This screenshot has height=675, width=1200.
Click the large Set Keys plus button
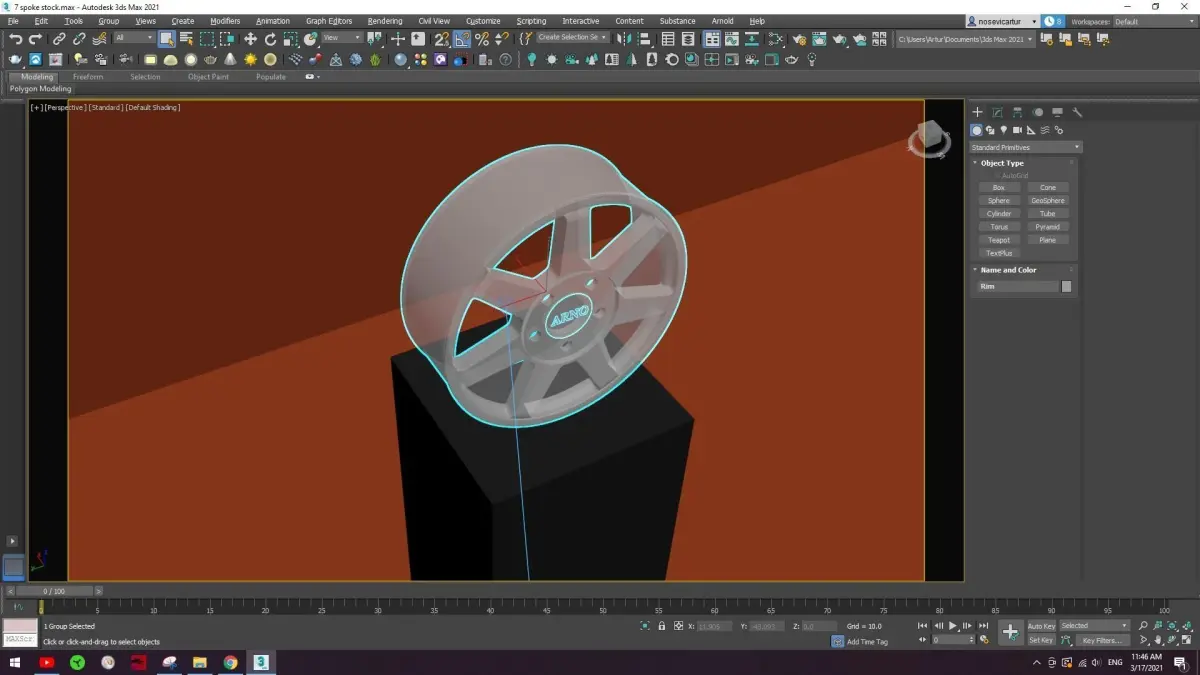tap(1011, 632)
